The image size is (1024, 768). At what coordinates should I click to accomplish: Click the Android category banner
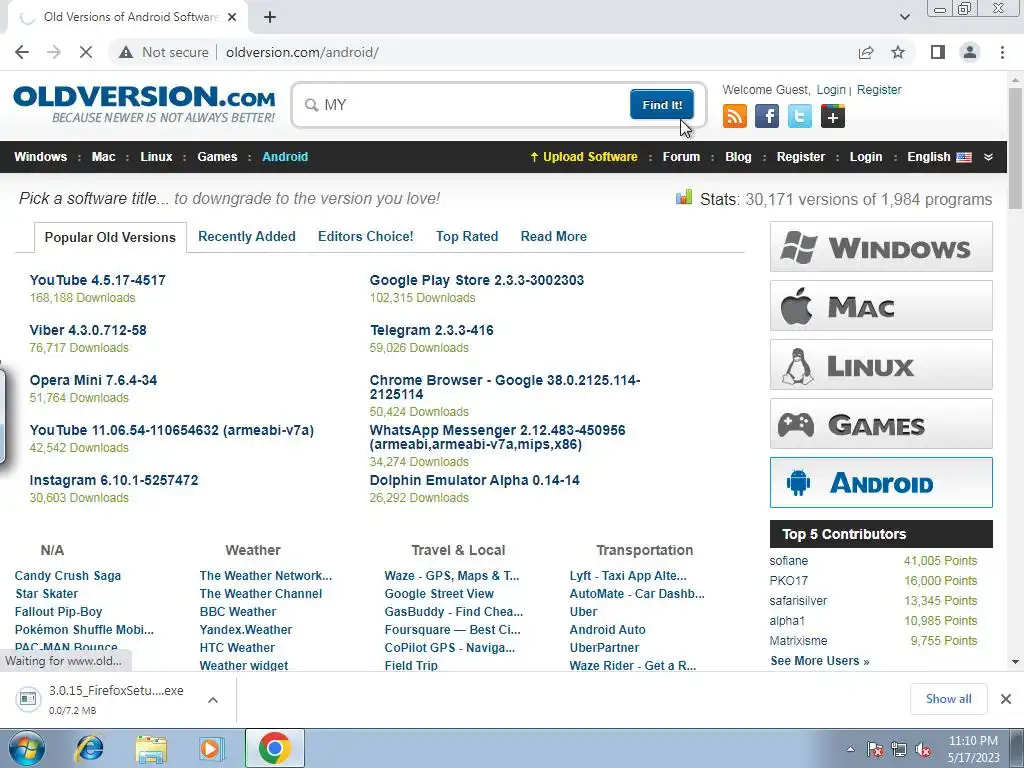point(881,483)
